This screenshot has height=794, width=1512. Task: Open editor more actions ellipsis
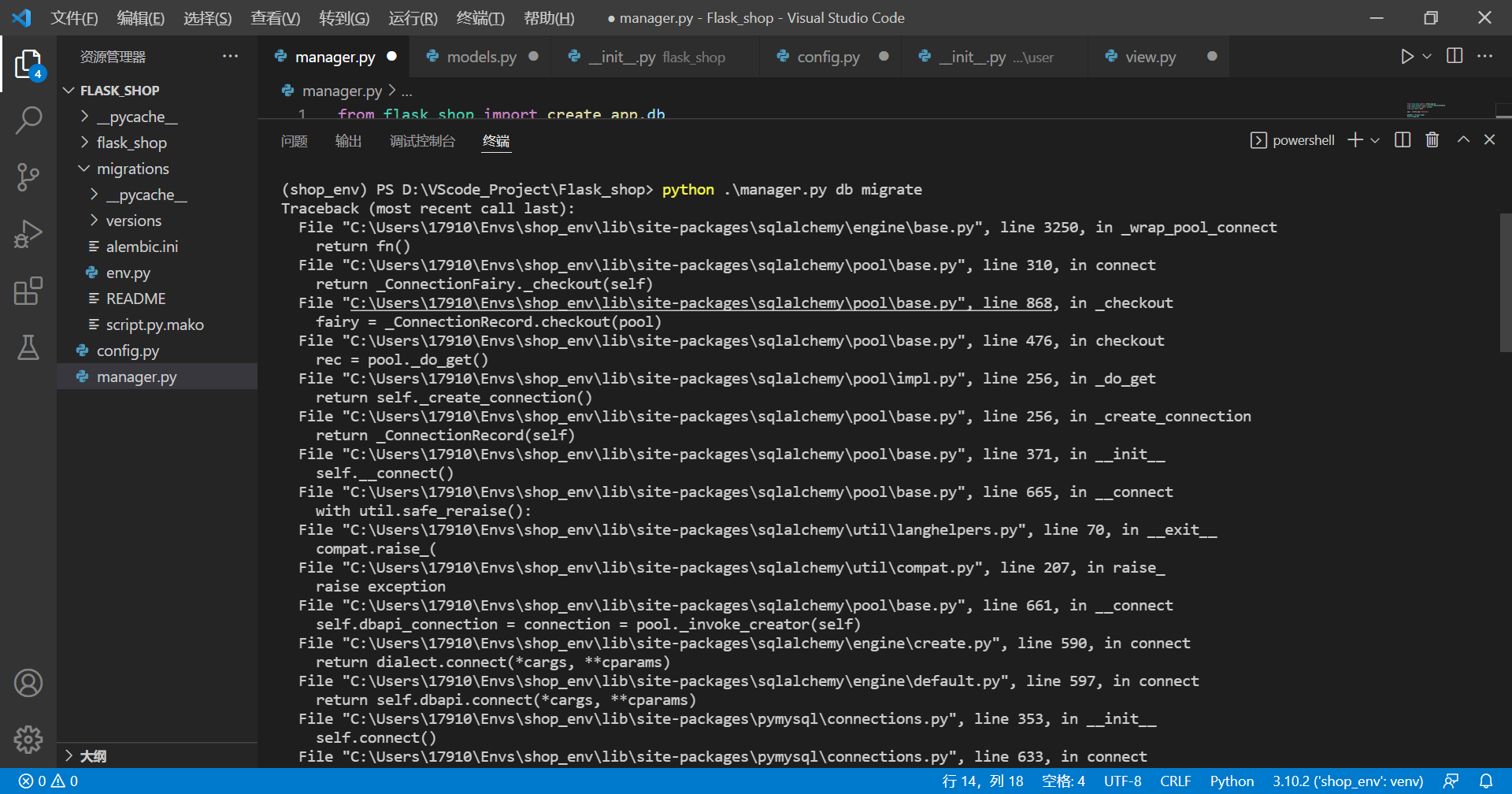(1484, 56)
